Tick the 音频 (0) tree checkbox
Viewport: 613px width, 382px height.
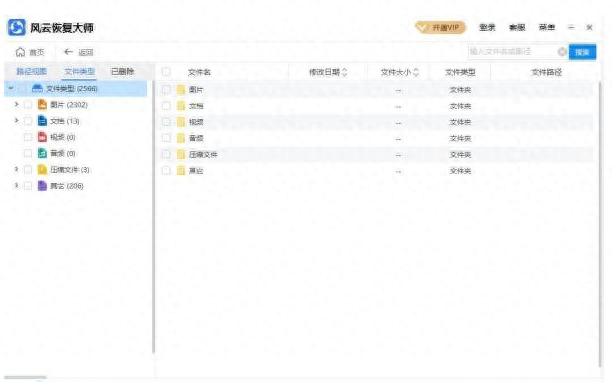coord(28,153)
